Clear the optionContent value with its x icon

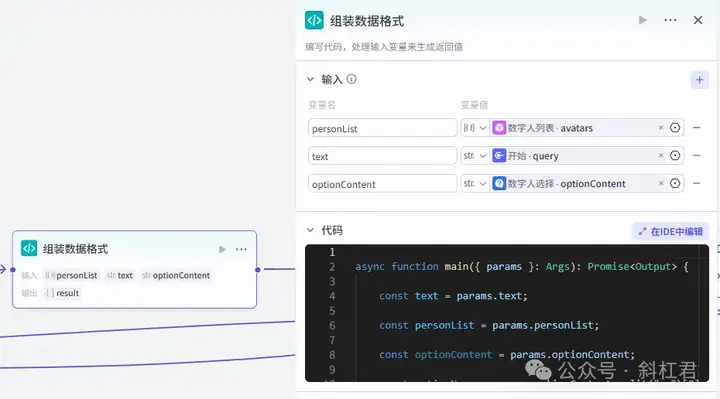(x=661, y=183)
